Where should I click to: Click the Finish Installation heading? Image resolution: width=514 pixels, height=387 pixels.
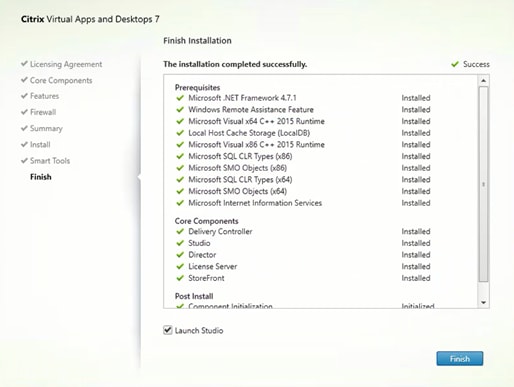coord(197,41)
